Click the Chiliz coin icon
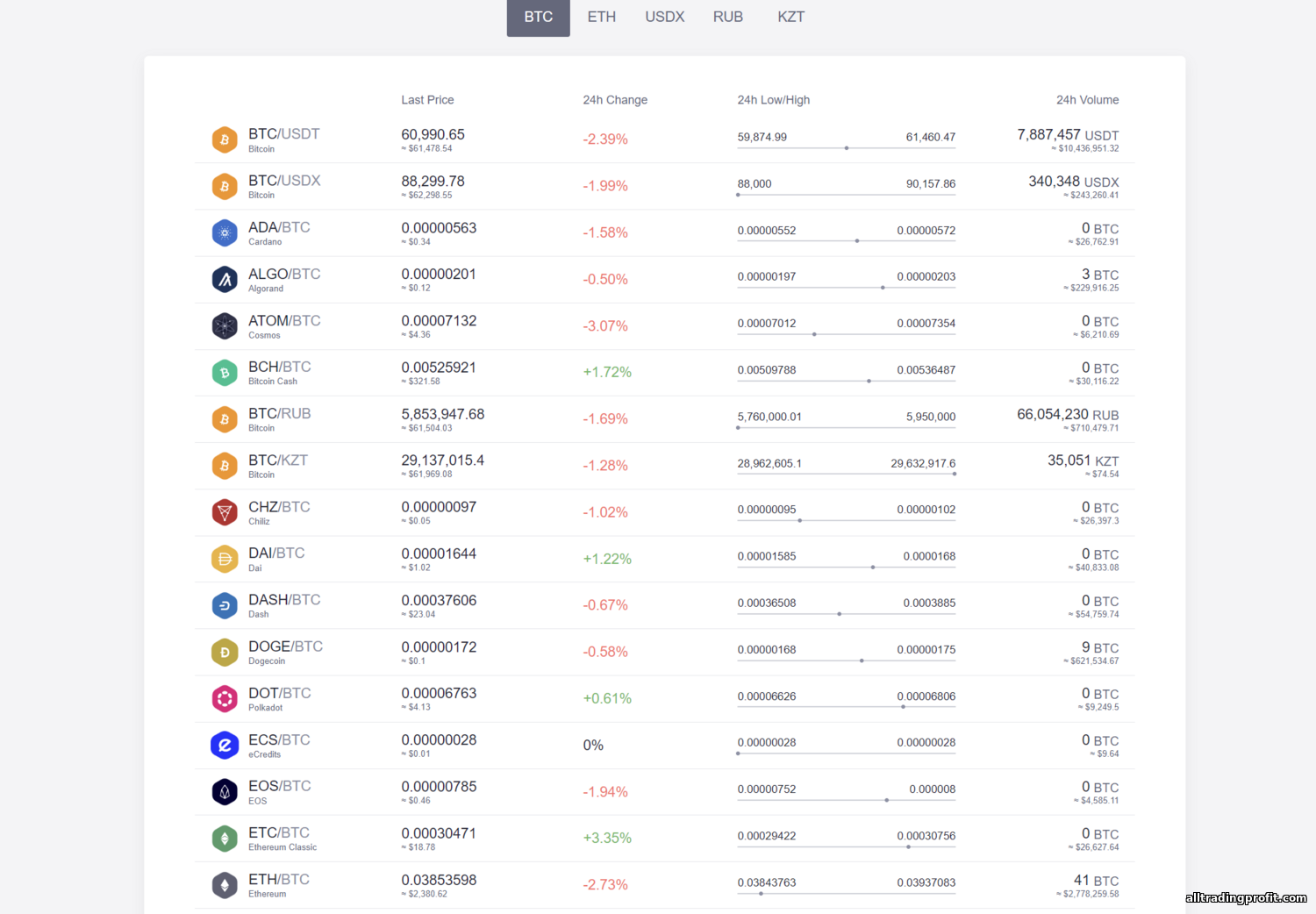The image size is (1316, 914). 225,512
